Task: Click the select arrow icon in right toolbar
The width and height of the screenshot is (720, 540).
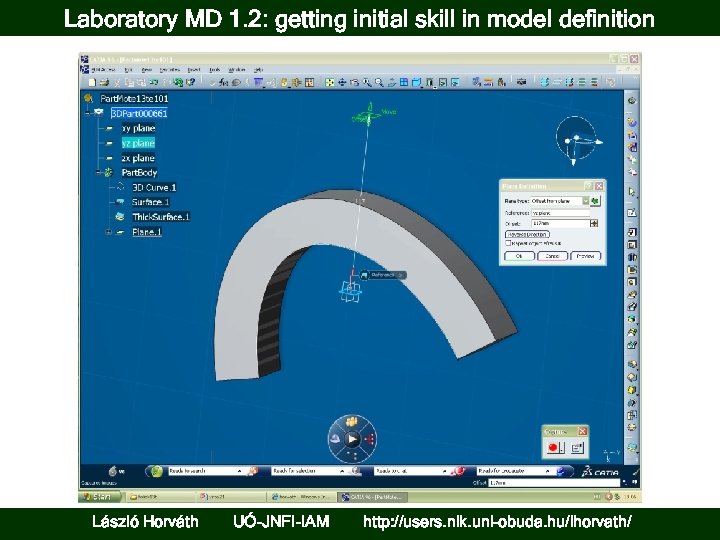Action: click(632, 192)
